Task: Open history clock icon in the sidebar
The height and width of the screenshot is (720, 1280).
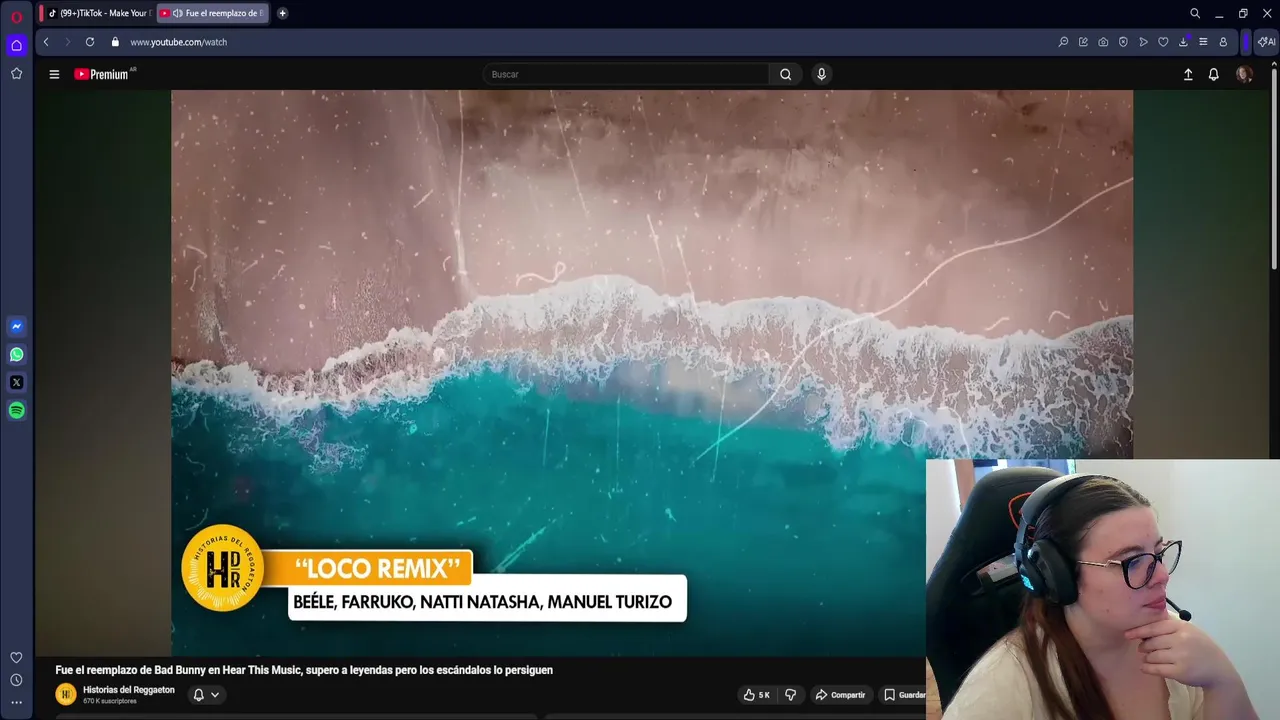Action: tap(16, 680)
